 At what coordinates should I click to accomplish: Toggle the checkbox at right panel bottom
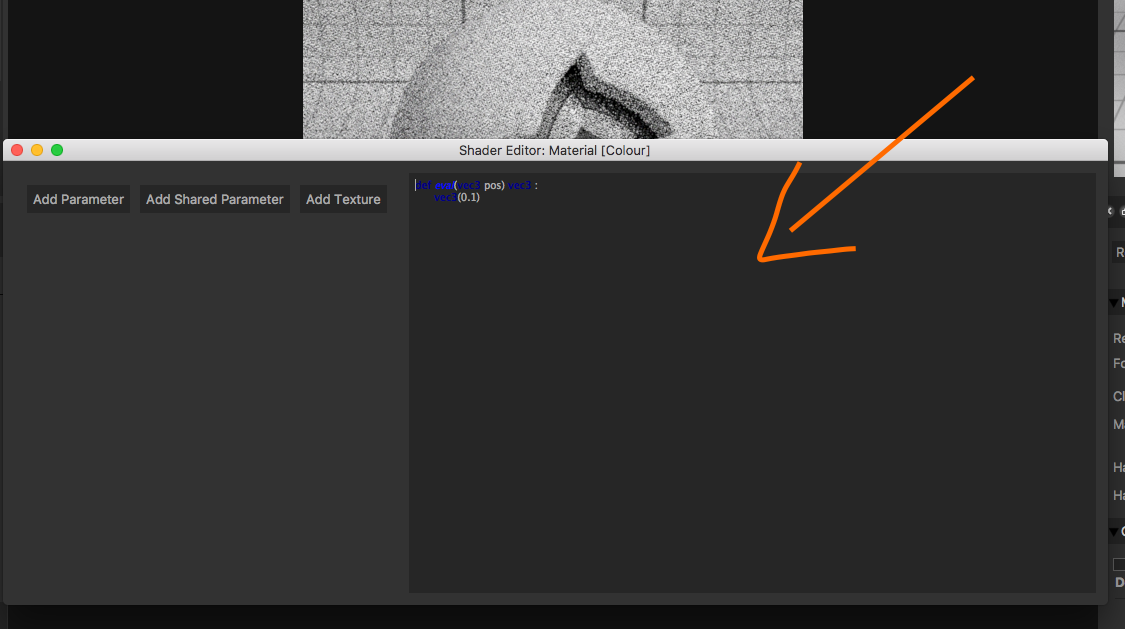tap(1119, 564)
